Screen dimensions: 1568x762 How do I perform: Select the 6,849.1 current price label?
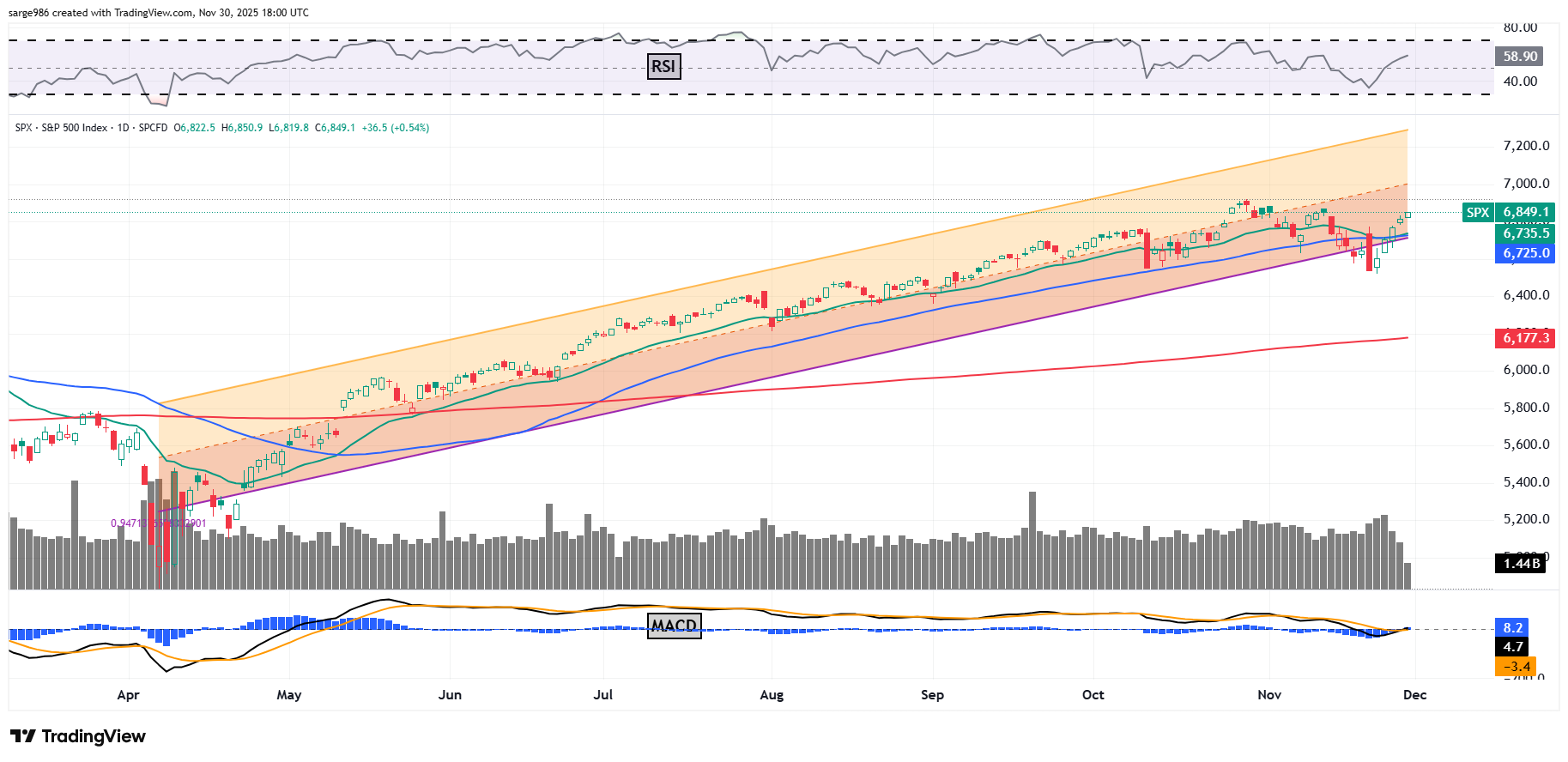point(1525,212)
